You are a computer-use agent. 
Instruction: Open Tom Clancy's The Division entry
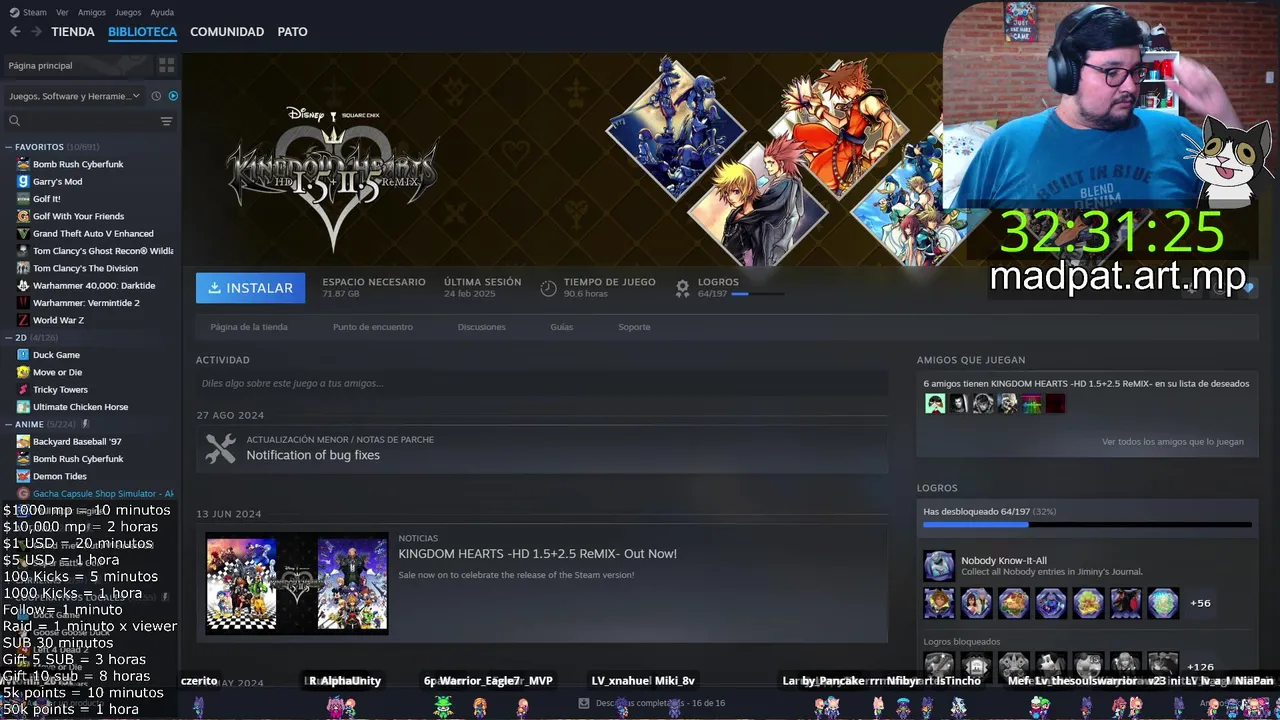(85, 268)
